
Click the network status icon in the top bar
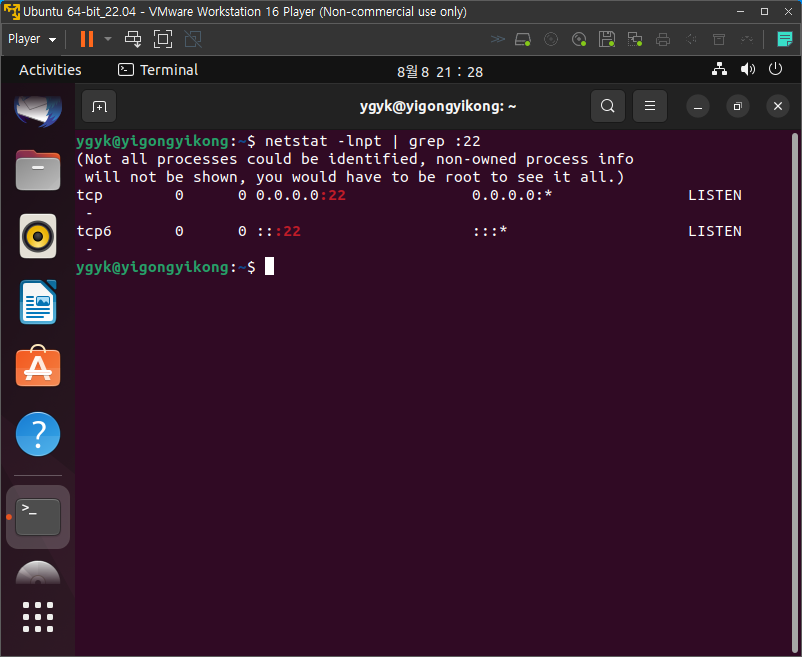719,69
